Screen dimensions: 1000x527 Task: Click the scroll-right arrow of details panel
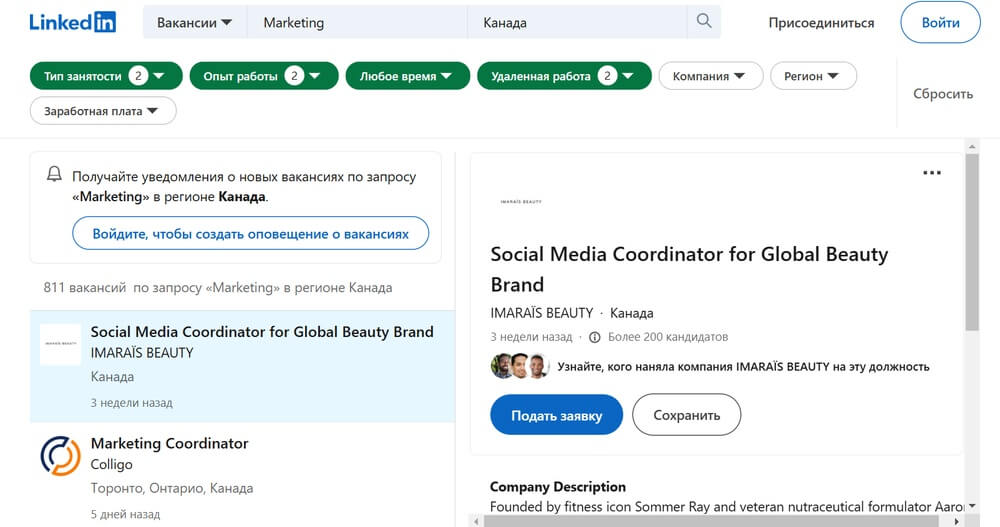[956, 521]
